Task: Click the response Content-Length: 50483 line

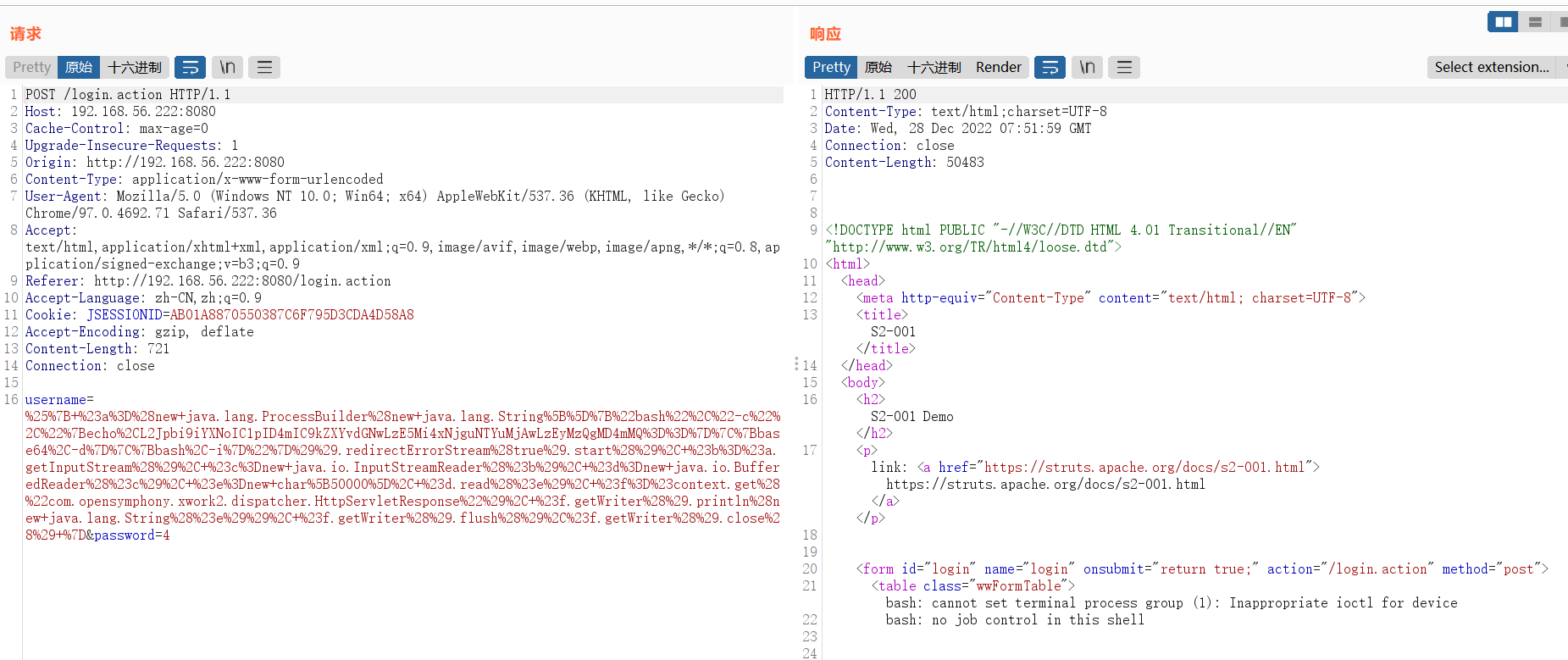Action: [905, 163]
